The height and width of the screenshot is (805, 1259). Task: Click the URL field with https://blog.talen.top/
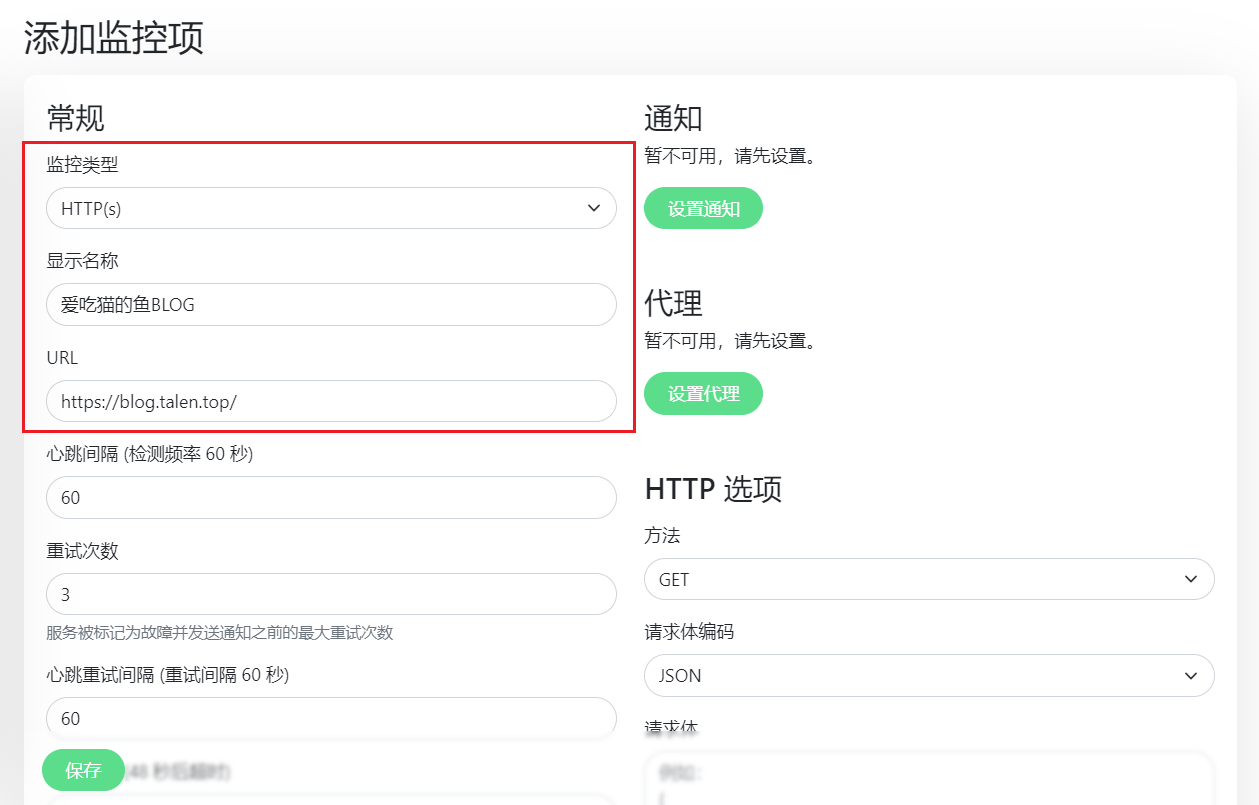point(331,401)
